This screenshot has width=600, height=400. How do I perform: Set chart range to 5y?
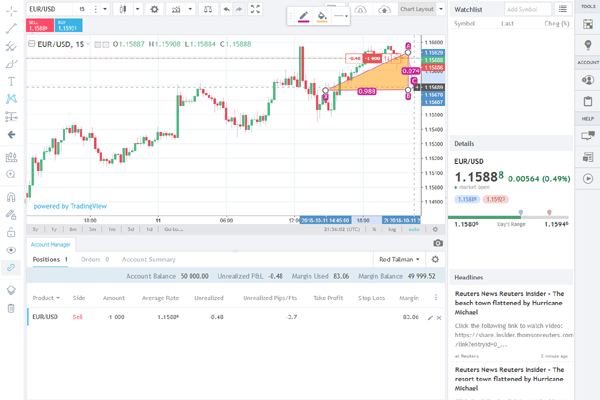[35, 229]
